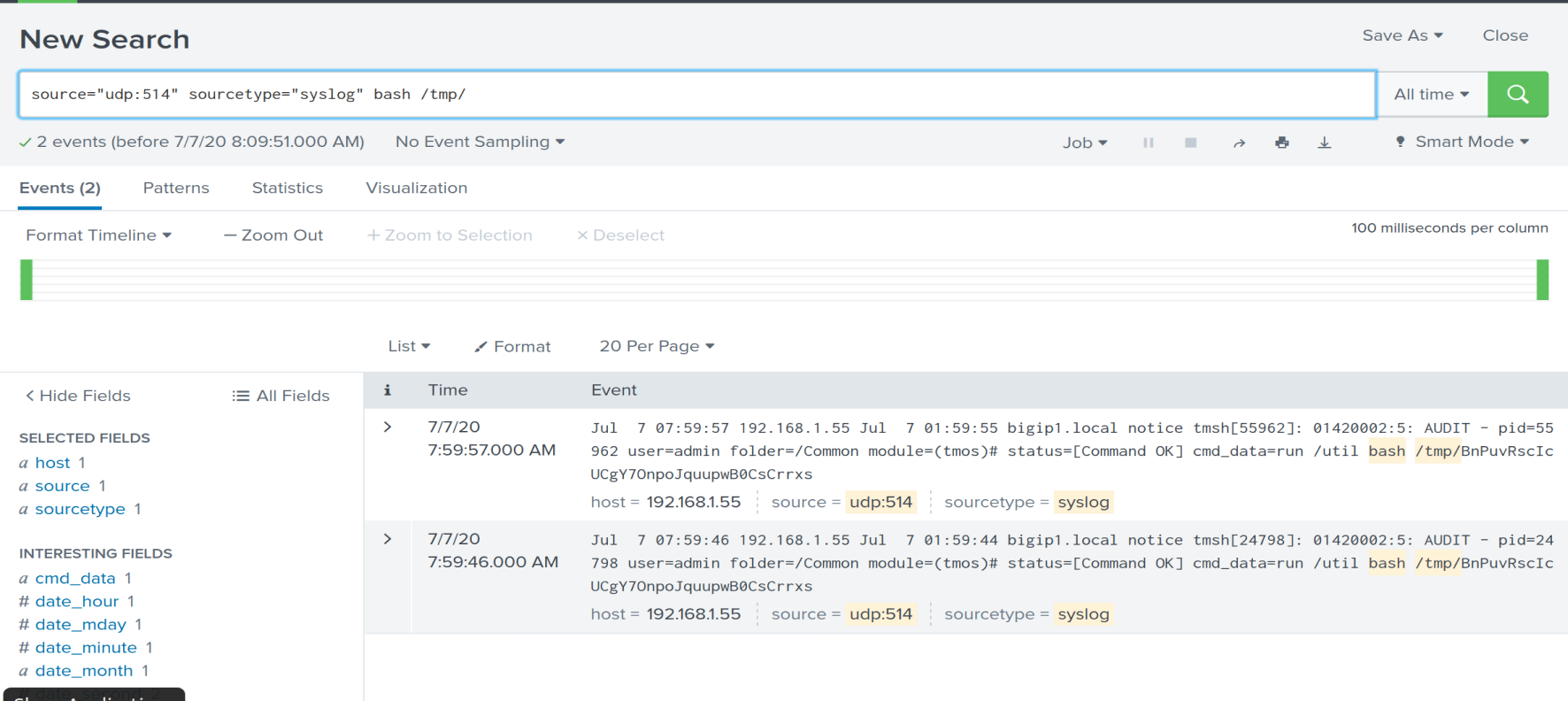
Task: Open Format options with pencil icon
Action: [x=512, y=346]
